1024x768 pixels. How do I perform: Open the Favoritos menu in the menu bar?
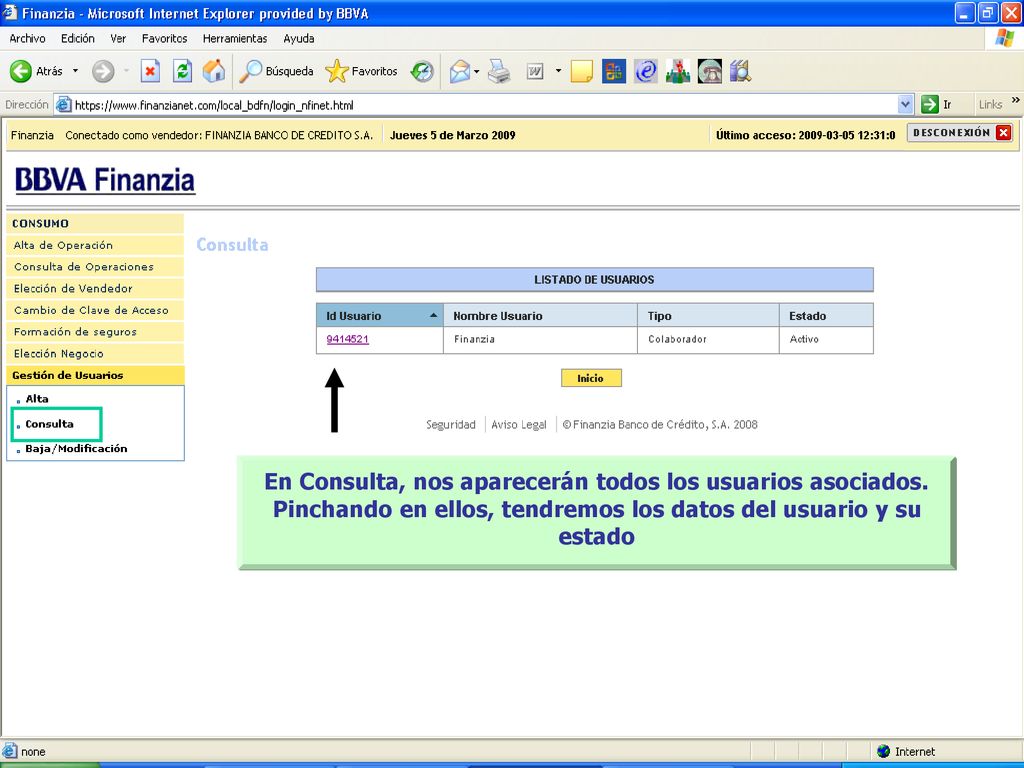click(x=165, y=39)
